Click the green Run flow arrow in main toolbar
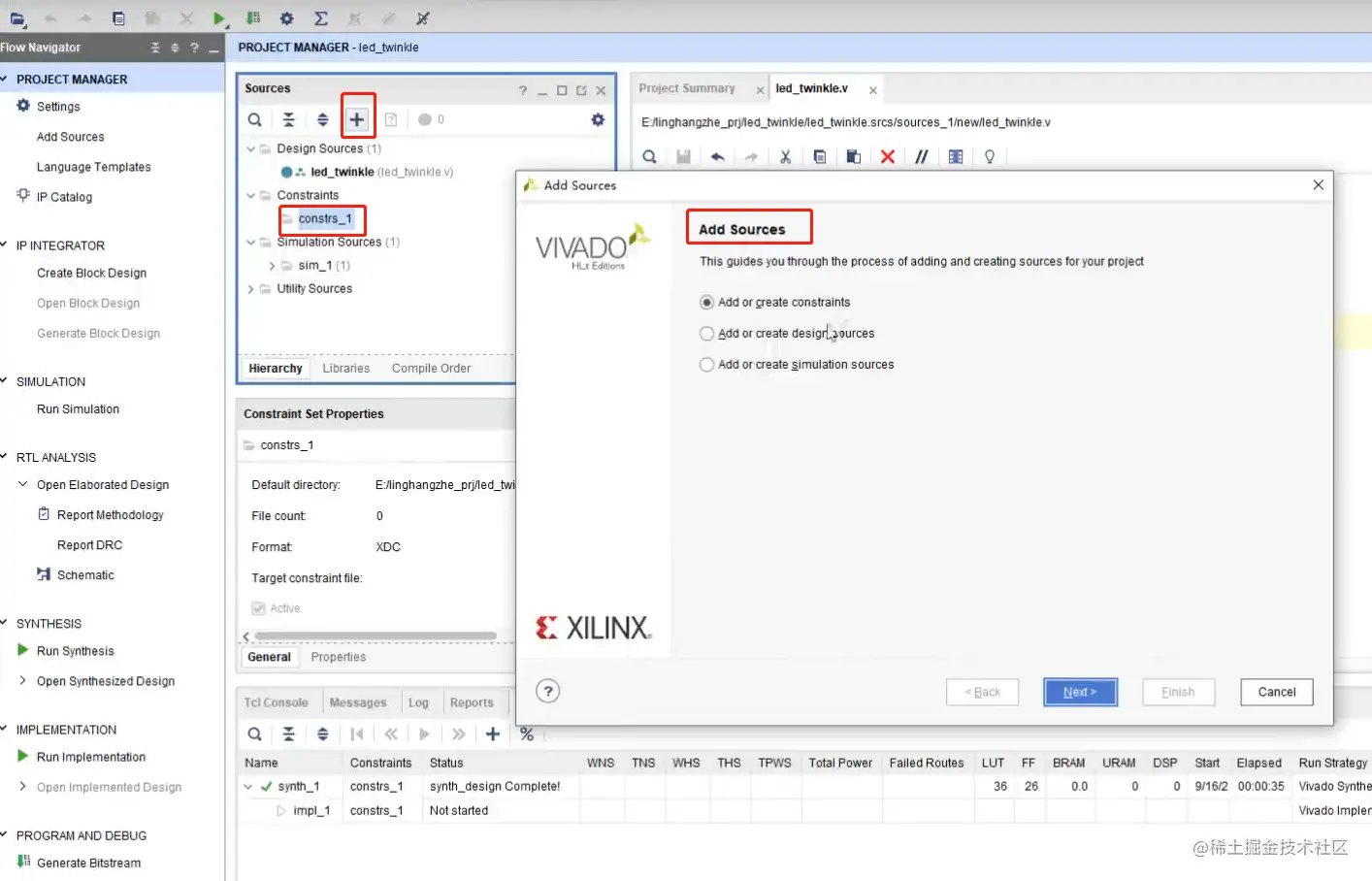The height and width of the screenshot is (881, 1372). pos(219,18)
